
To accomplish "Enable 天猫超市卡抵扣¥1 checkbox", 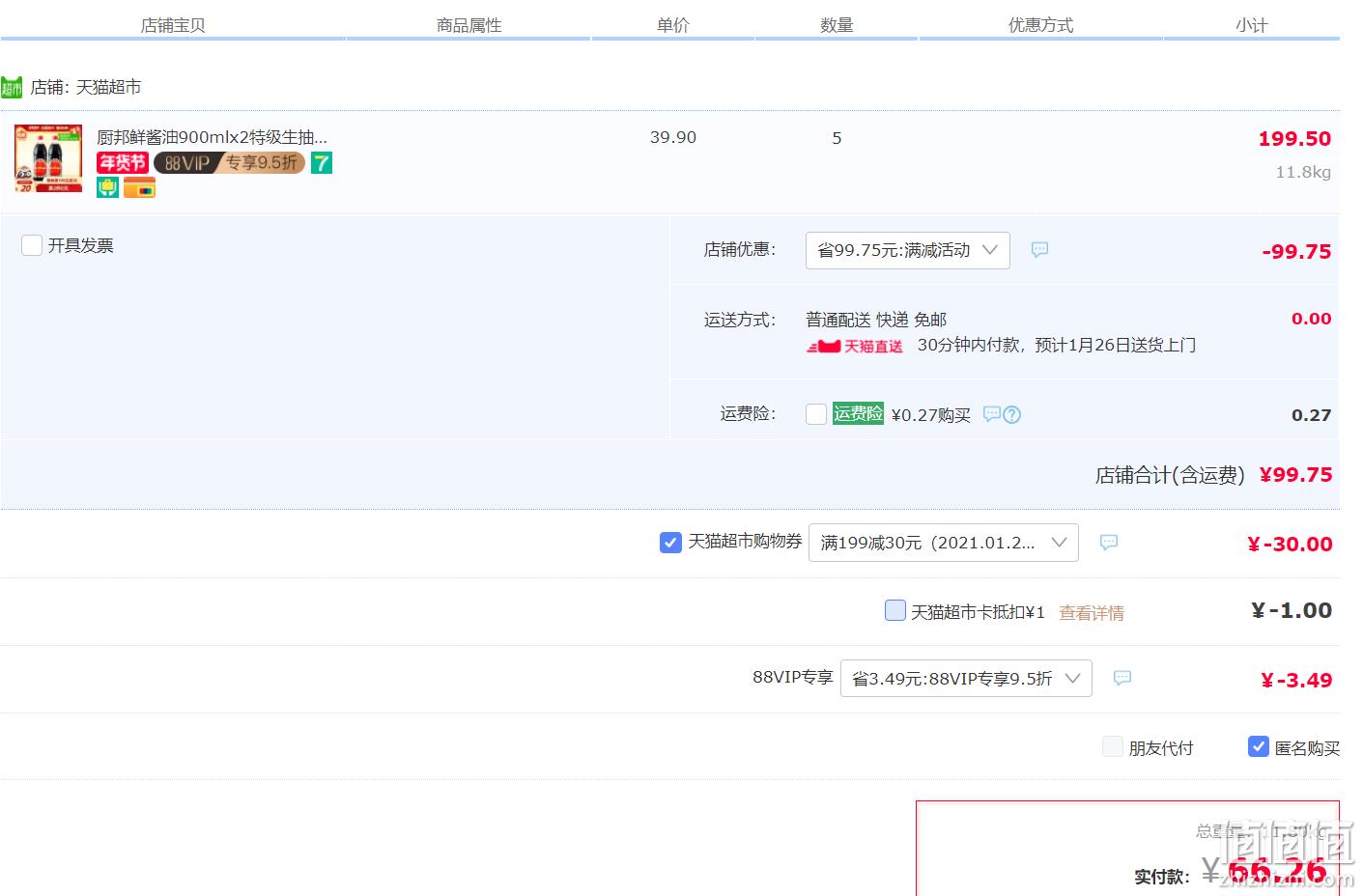I will 895,610.
